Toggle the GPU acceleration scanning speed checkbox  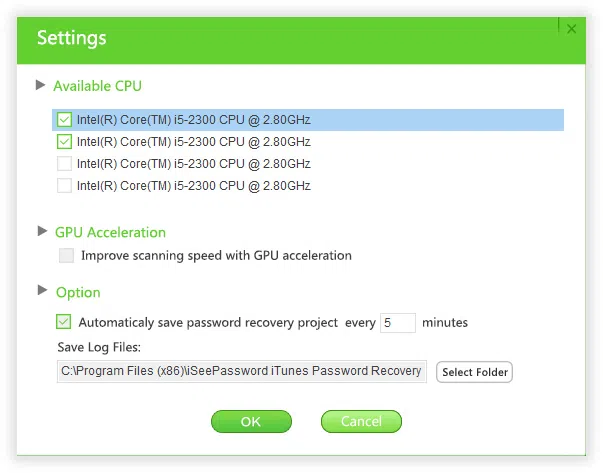click(66, 255)
